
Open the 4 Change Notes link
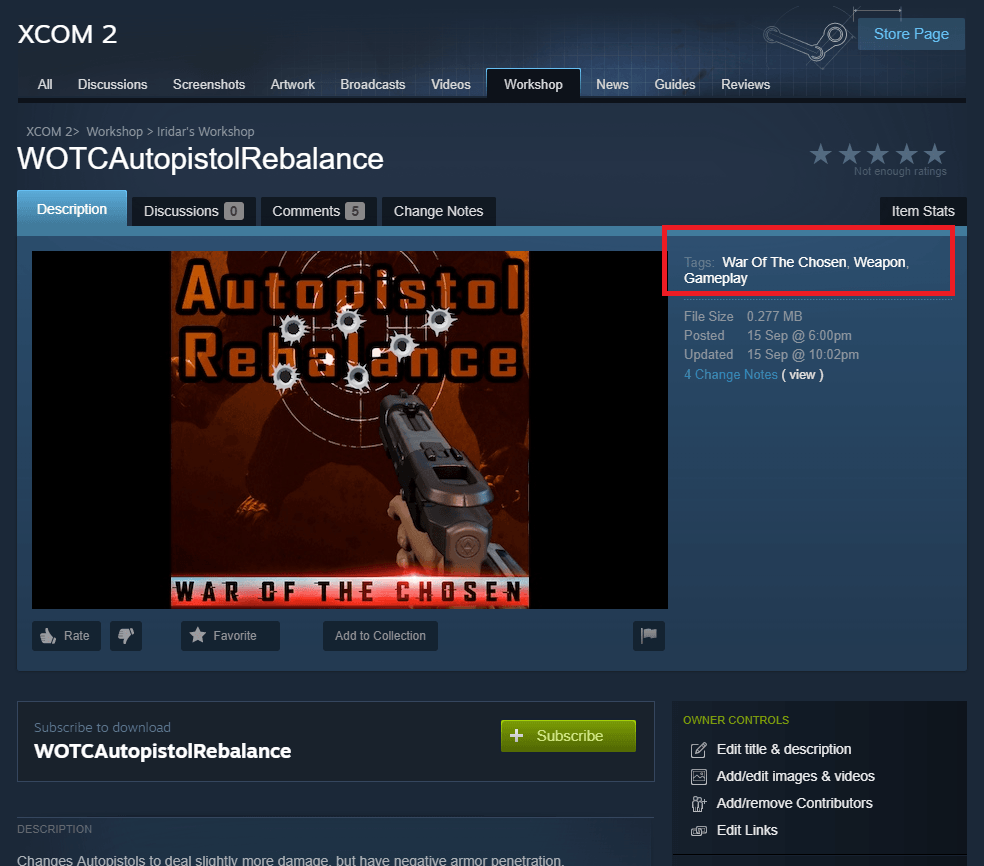click(x=730, y=375)
